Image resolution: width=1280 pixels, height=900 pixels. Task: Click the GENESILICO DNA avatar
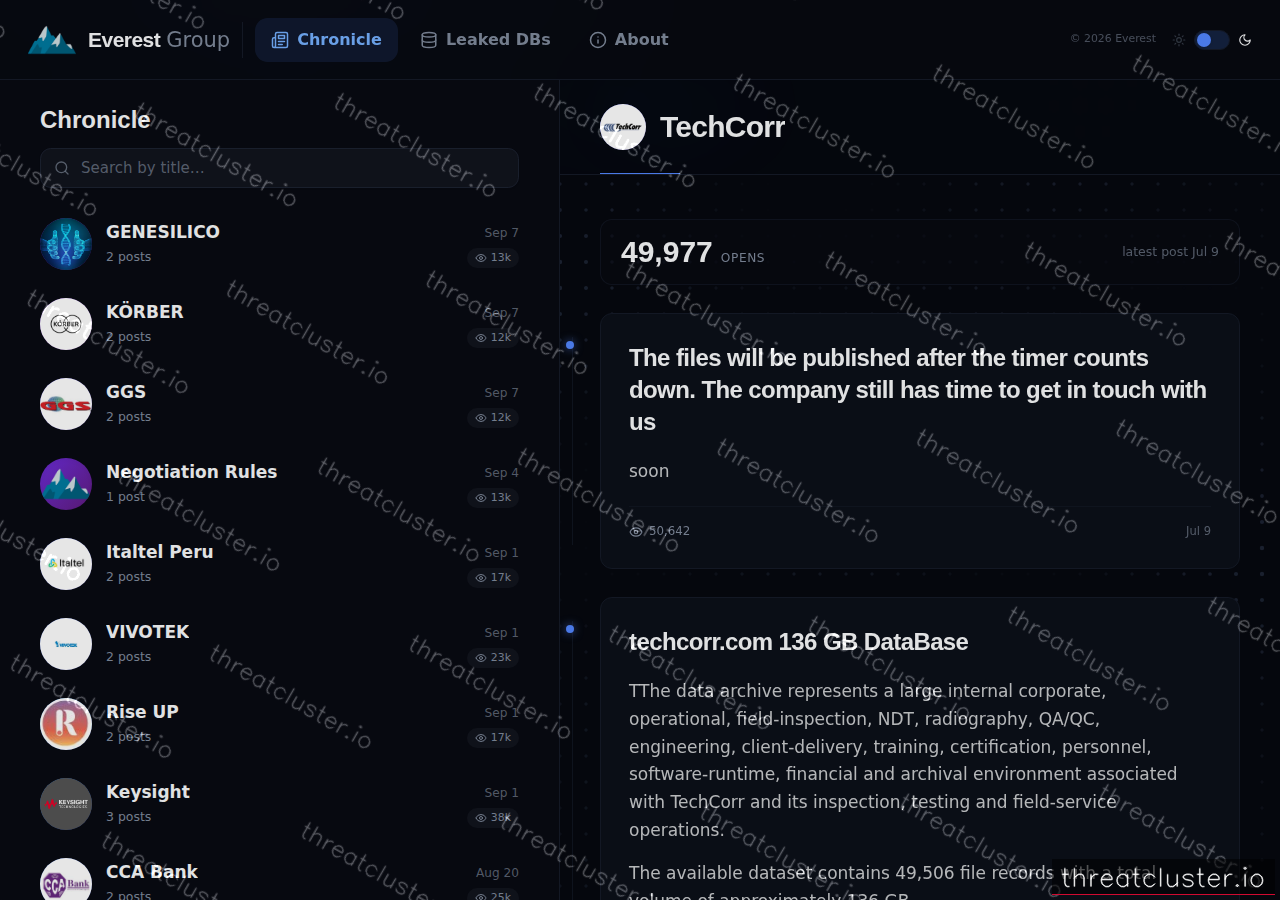click(66, 244)
